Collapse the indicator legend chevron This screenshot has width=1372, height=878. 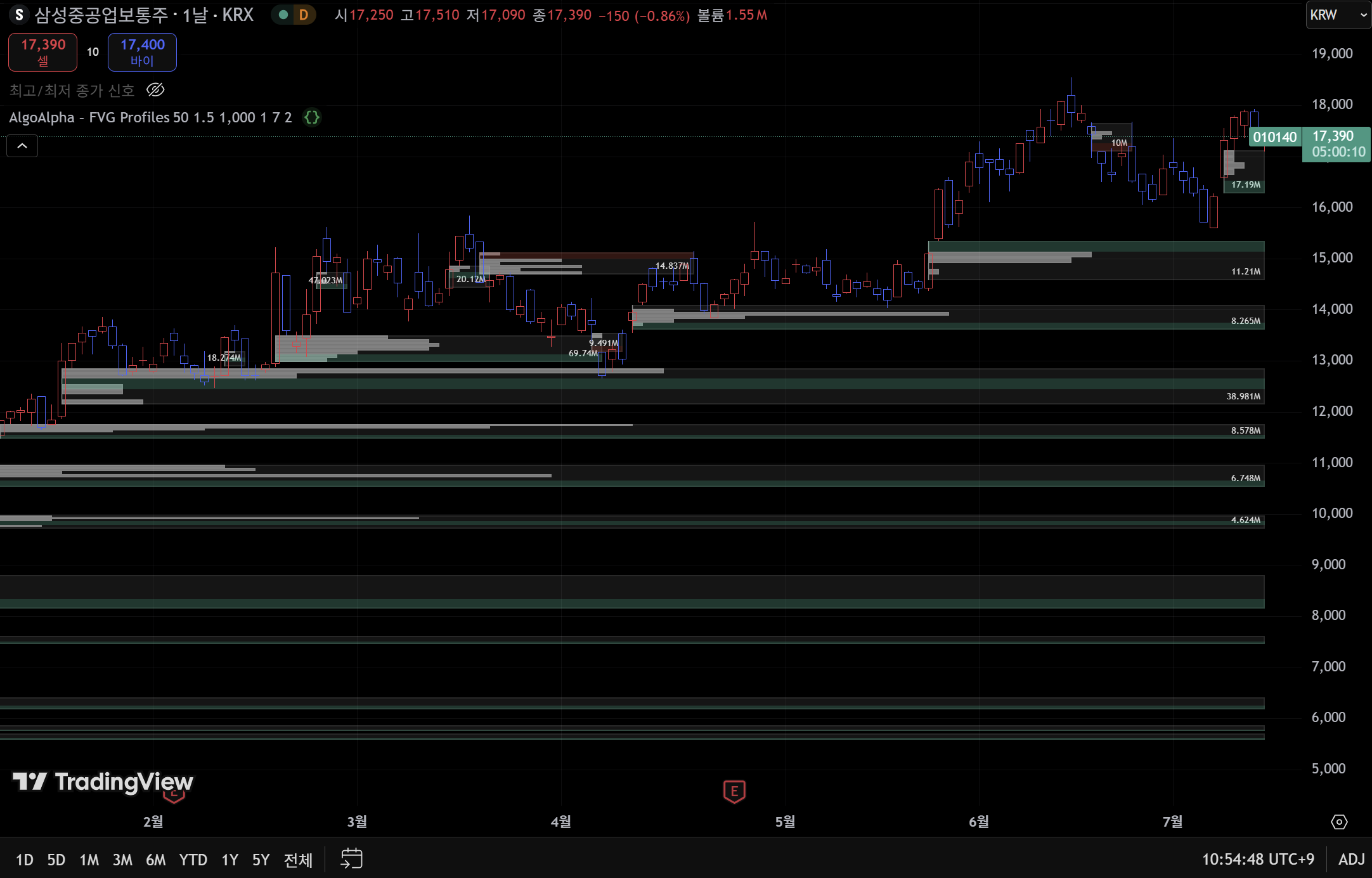coord(22,146)
